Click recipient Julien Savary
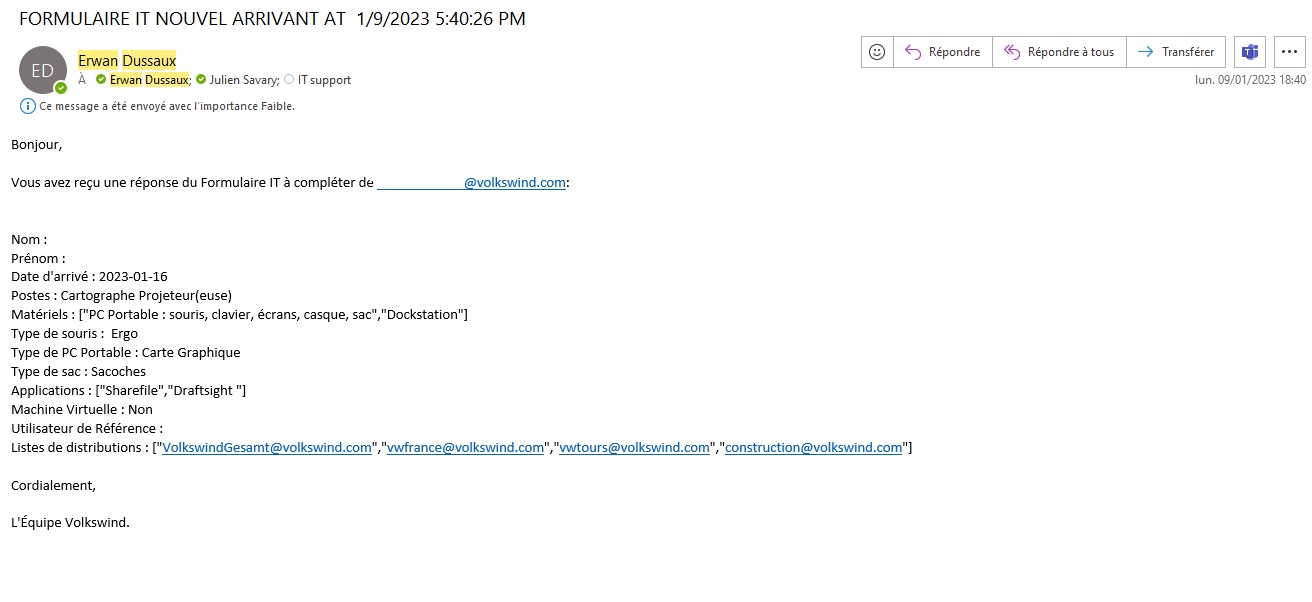This screenshot has width=1312, height=602. click(x=244, y=80)
